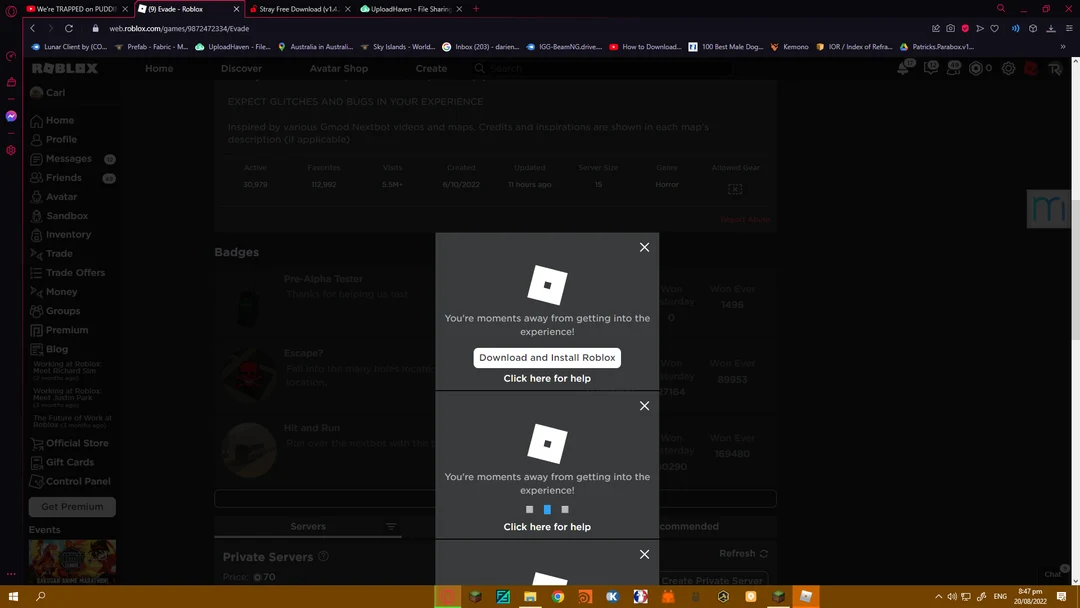This screenshot has height=608, width=1080.
Task: Open the notifications bell in the navbar
Action: click(x=904, y=68)
